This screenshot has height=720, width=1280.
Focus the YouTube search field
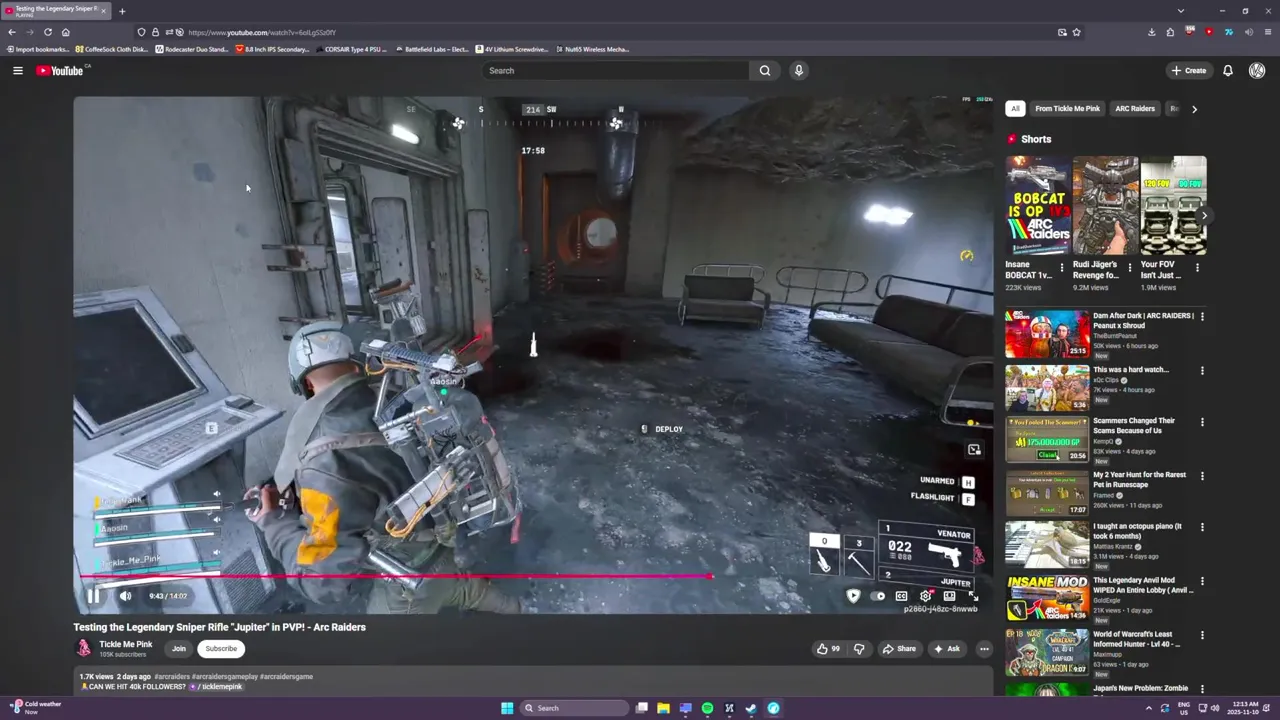(x=615, y=70)
